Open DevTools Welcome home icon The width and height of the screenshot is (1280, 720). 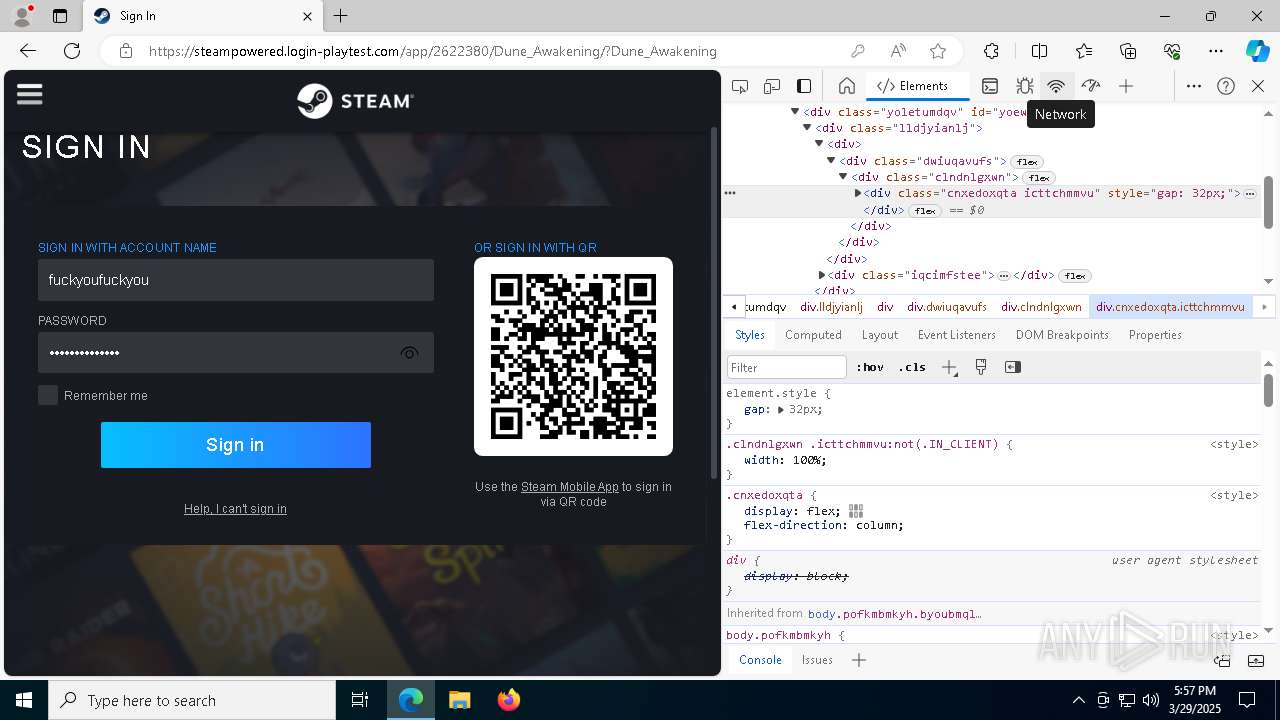(847, 86)
